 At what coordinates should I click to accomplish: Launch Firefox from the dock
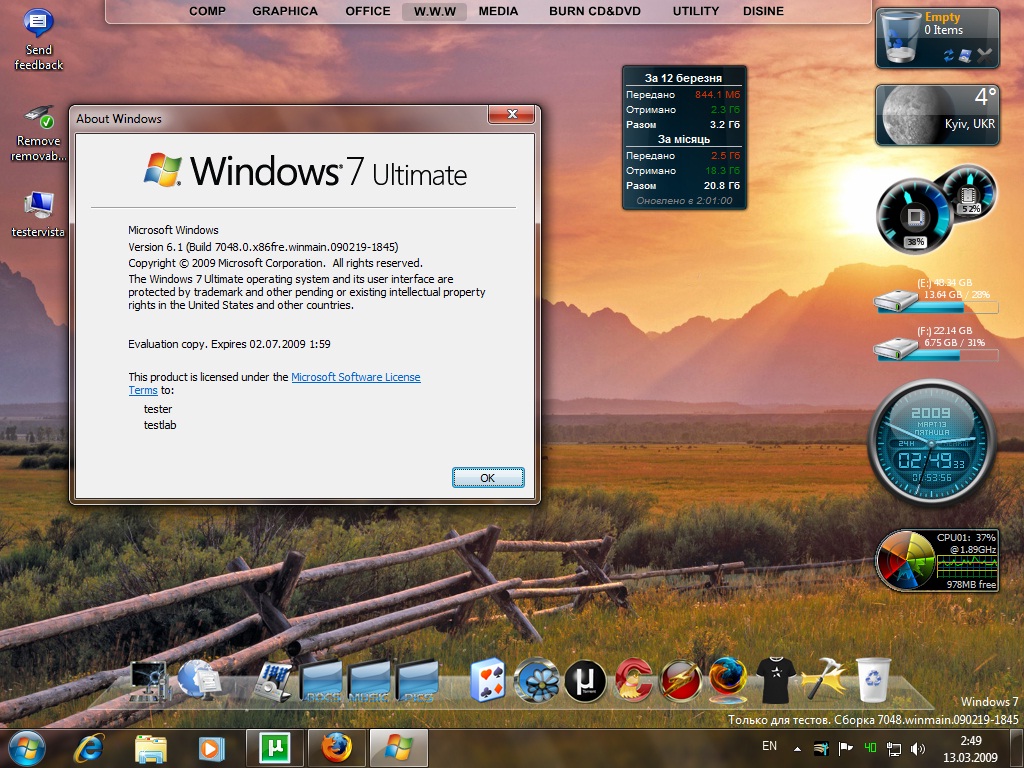tap(728, 679)
